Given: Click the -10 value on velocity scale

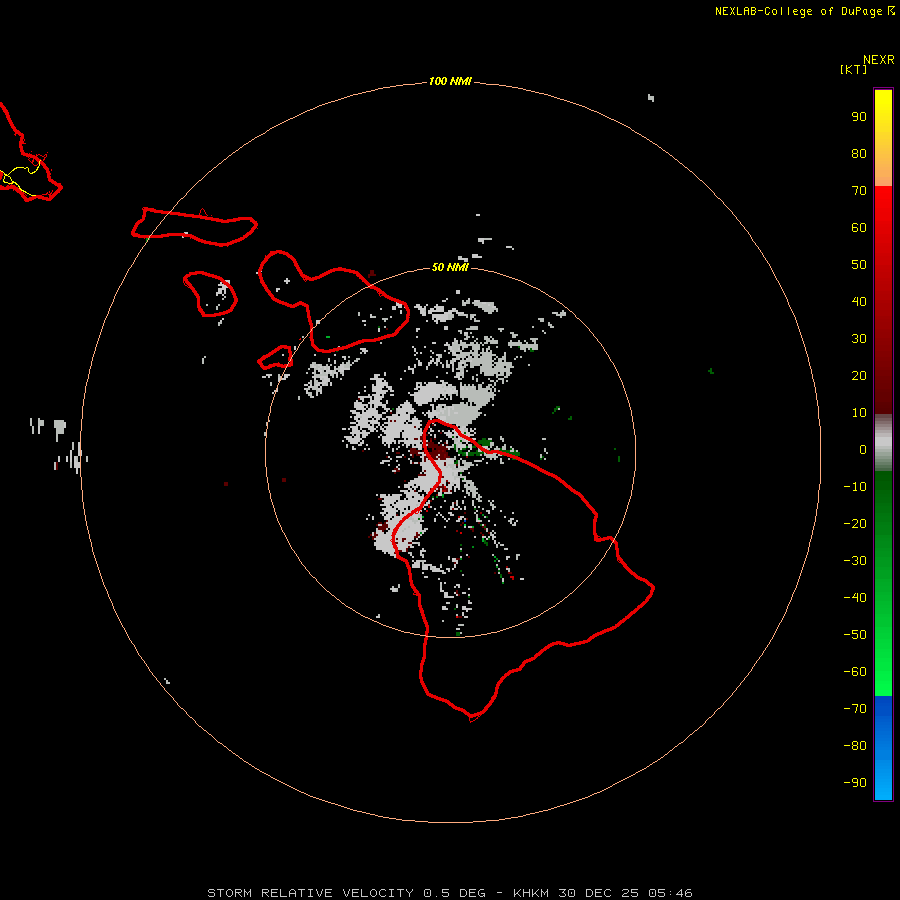Looking at the screenshot, I should [x=855, y=487].
